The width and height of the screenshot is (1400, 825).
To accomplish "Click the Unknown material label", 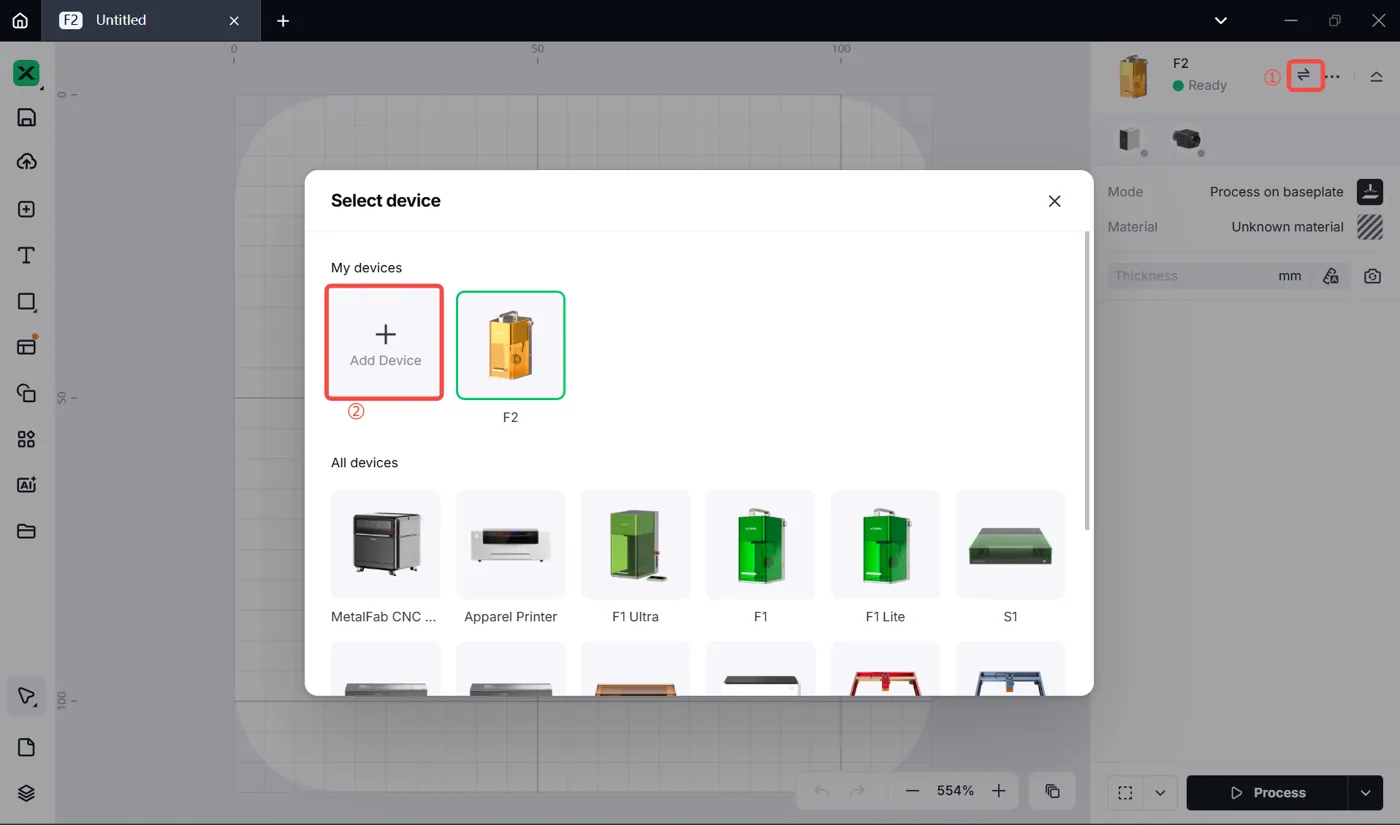I will 1287,227.
